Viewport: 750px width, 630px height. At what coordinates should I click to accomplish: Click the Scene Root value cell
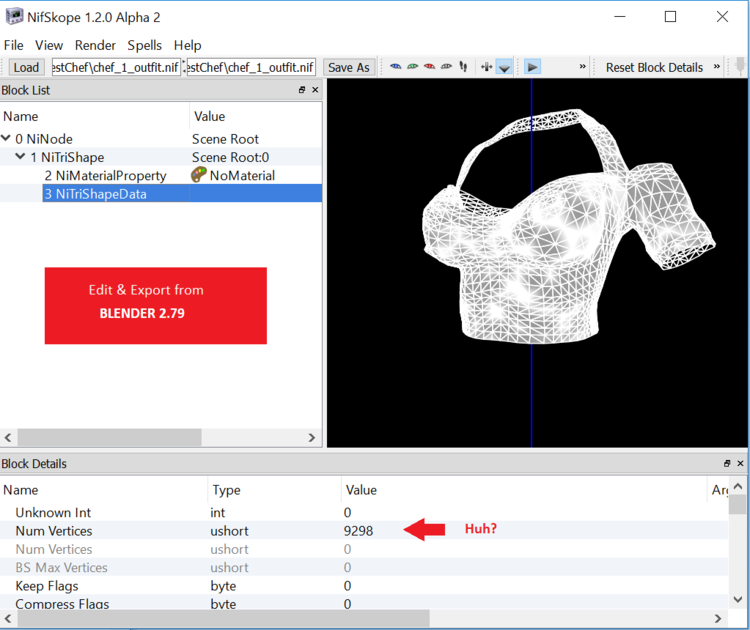click(x=225, y=139)
